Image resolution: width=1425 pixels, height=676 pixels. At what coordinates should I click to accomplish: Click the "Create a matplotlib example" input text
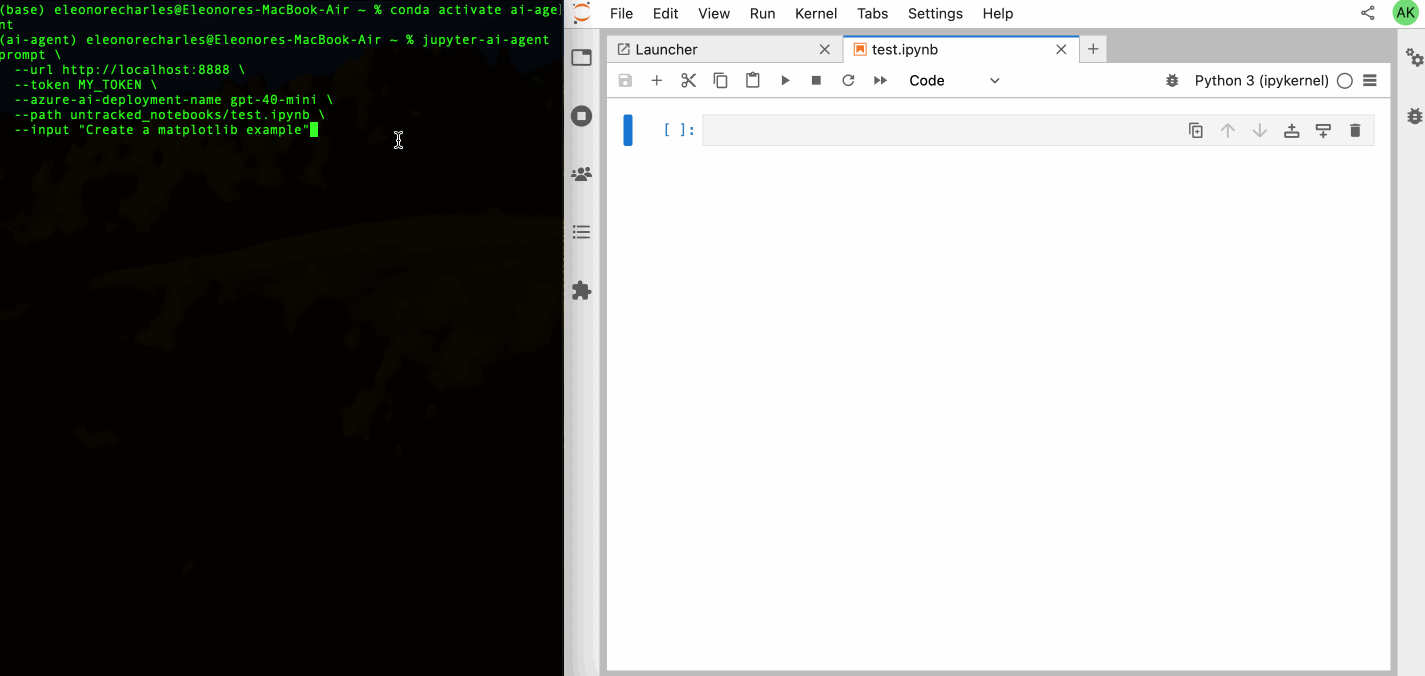click(194, 130)
